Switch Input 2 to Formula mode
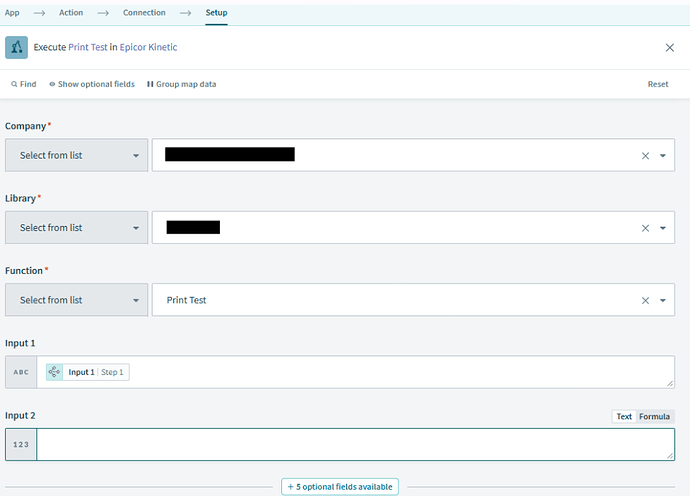This screenshot has width=690, height=496. [x=654, y=416]
